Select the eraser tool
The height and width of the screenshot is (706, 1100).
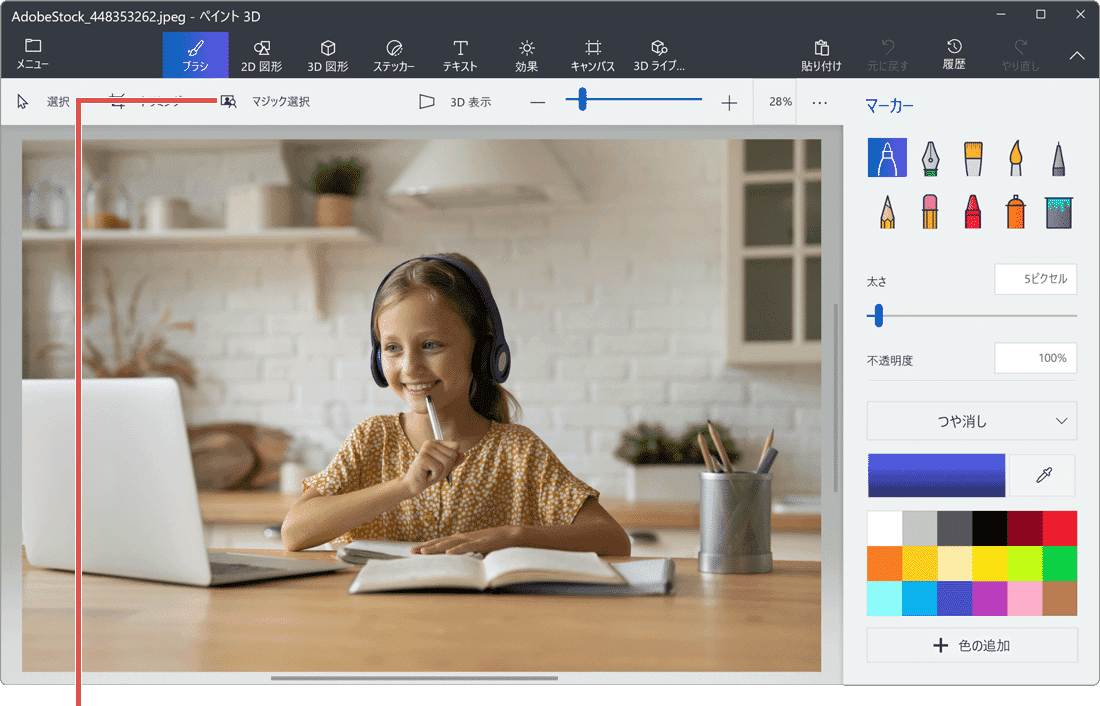point(930,211)
